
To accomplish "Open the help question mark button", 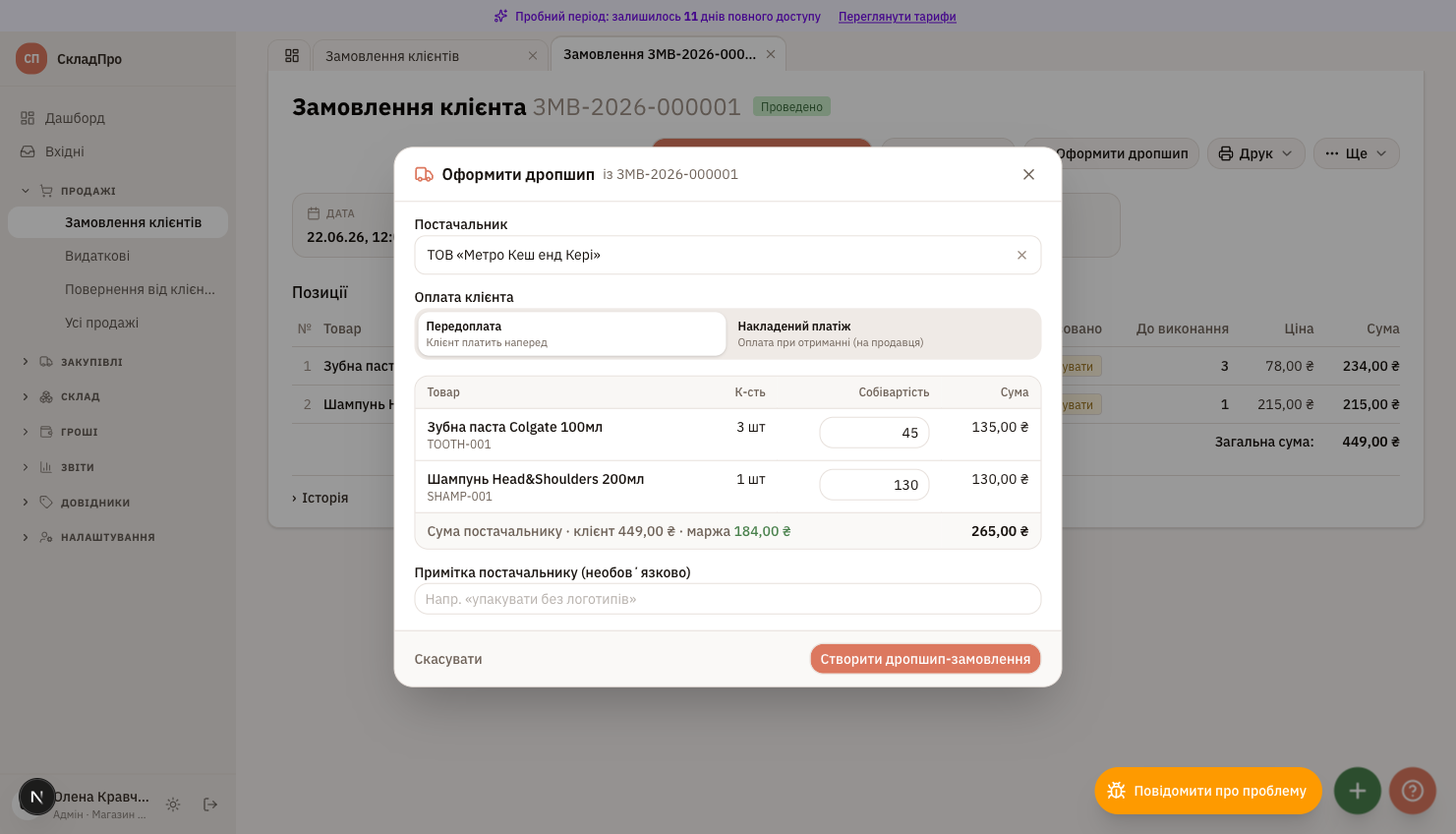I will 1413,791.
